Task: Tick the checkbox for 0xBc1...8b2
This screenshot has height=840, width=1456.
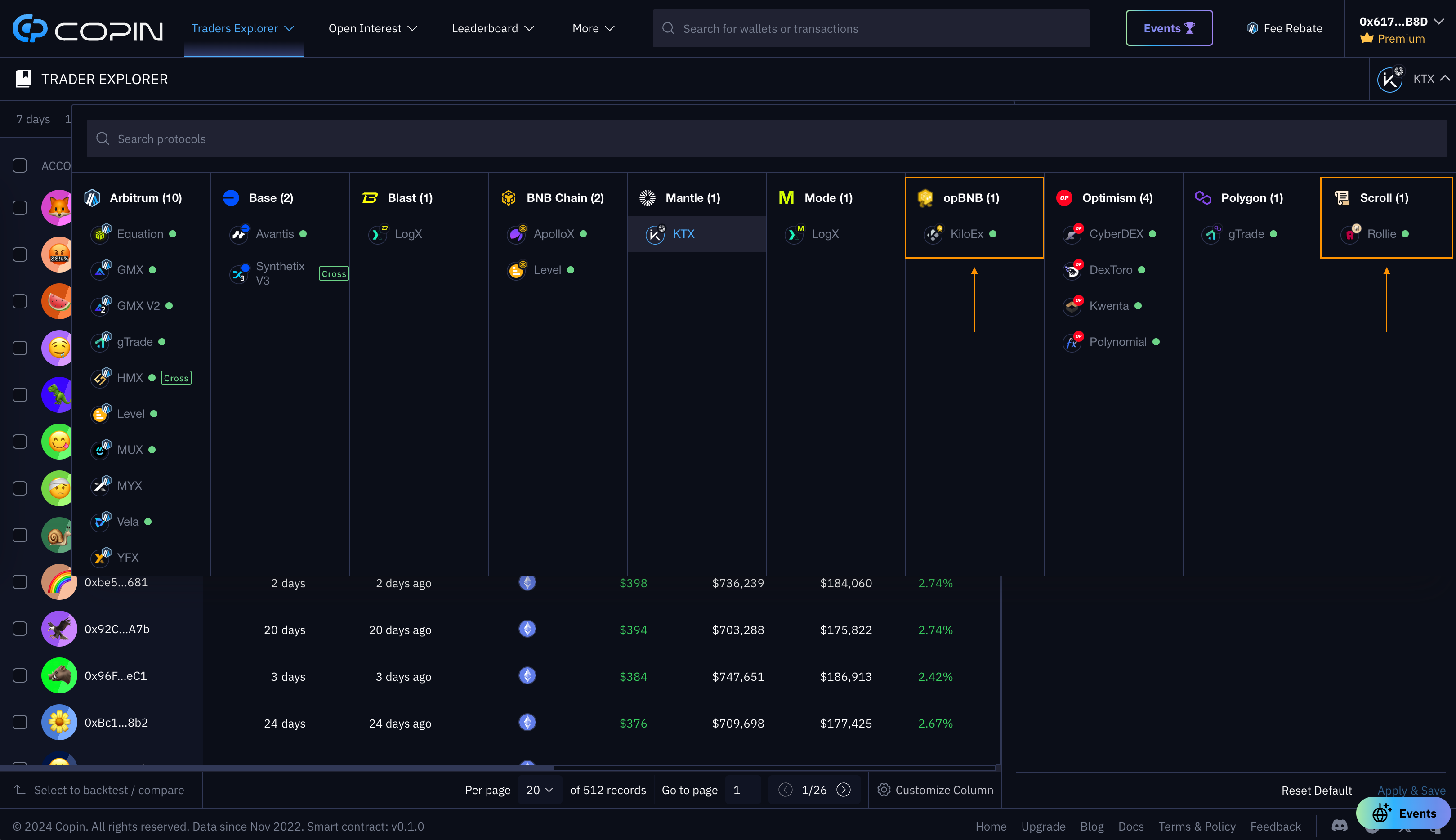Action: pos(20,722)
